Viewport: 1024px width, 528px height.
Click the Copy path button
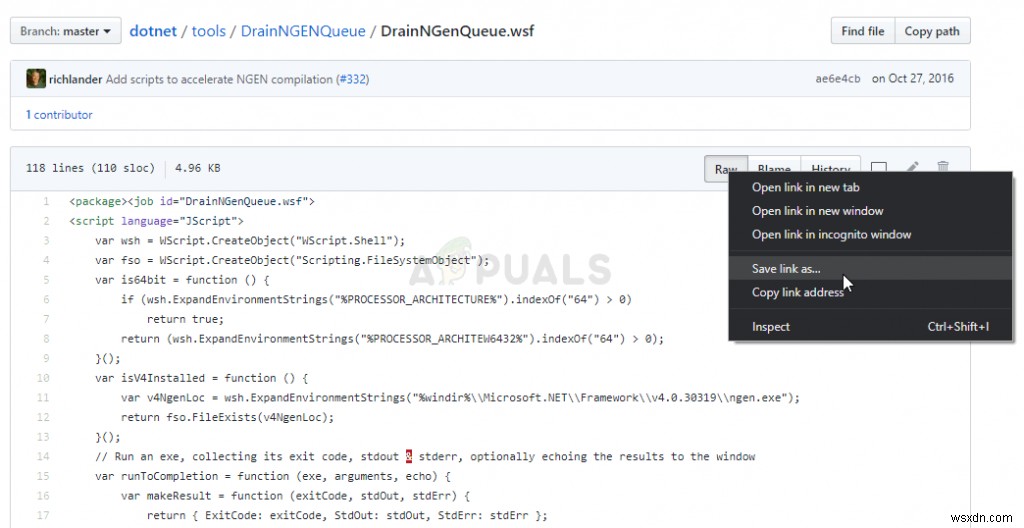point(932,31)
